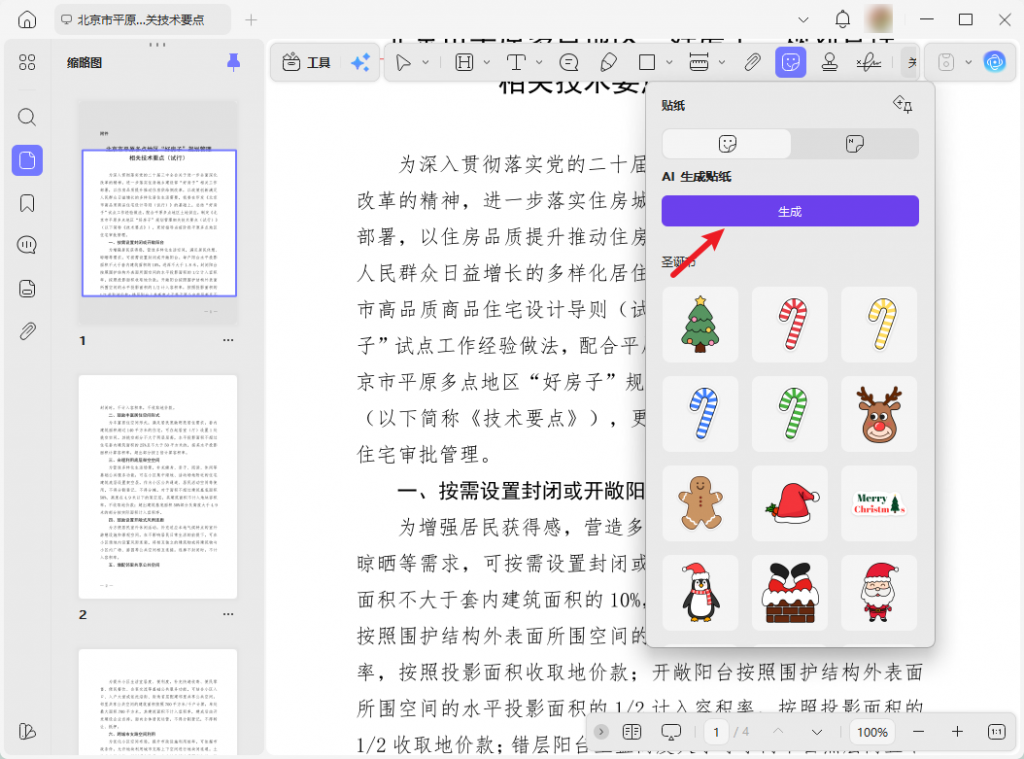The width and height of the screenshot is (1024, 759).
Task: Switch to the comments panel in sidebar
Action: click(27, 244)
